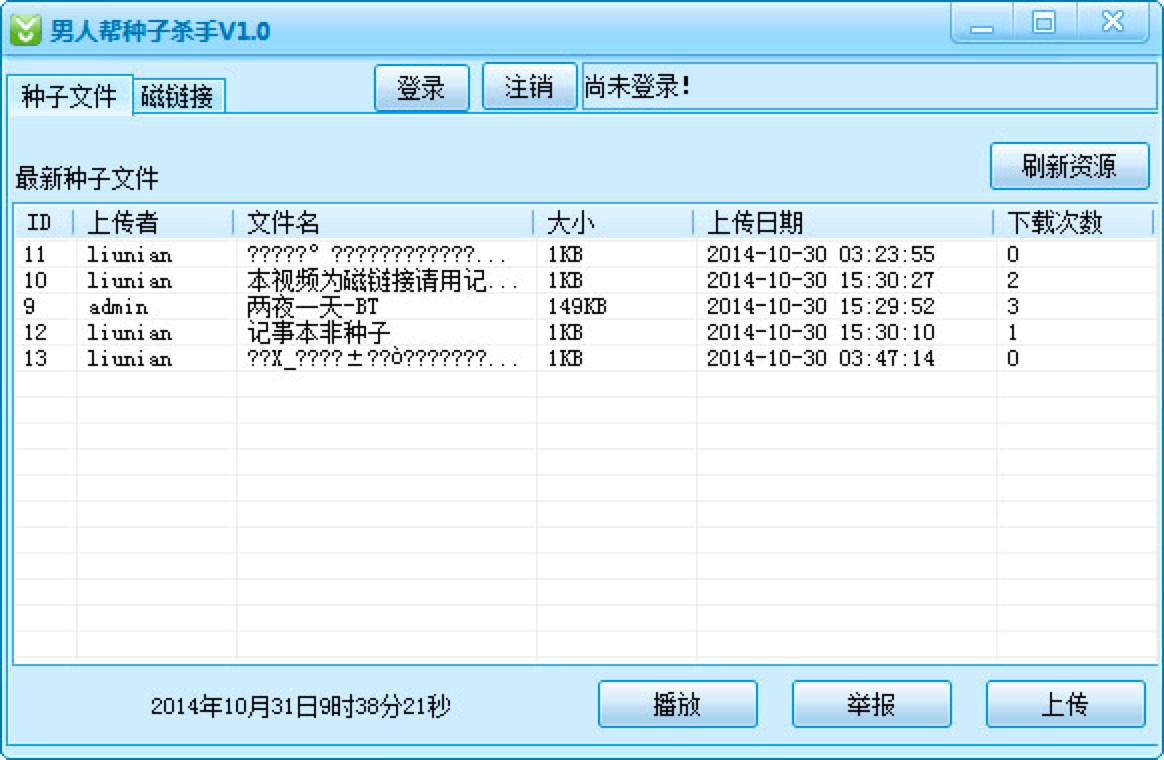Sort by 下载次数 column header
The height and width of the screenshot is (760, 1164).
(x=1073, y=222)
